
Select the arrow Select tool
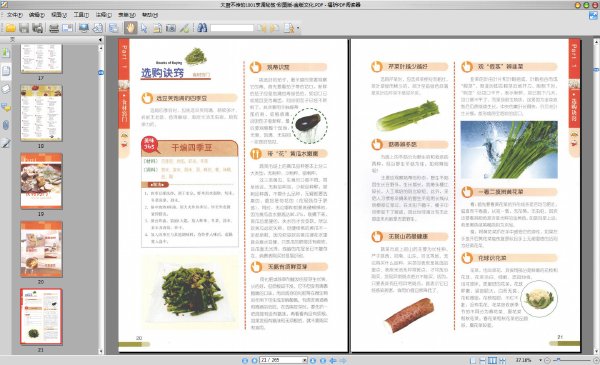[144, 28]
